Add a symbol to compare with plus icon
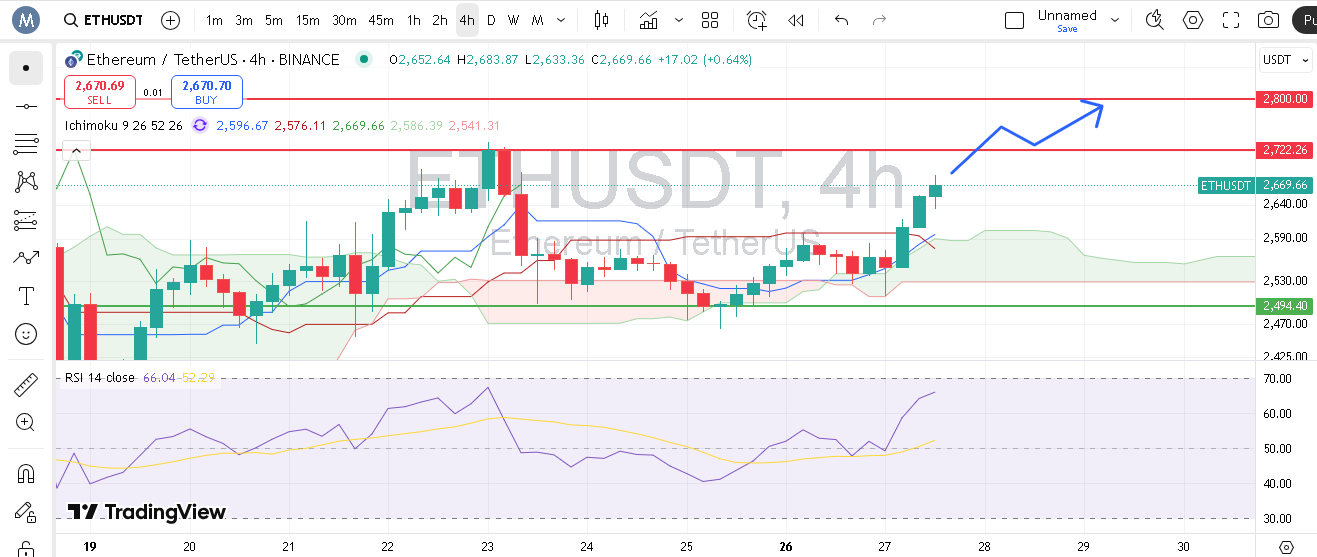This screenshot has height=557, width=1317. pyautogui.click(x=171, y=20)
